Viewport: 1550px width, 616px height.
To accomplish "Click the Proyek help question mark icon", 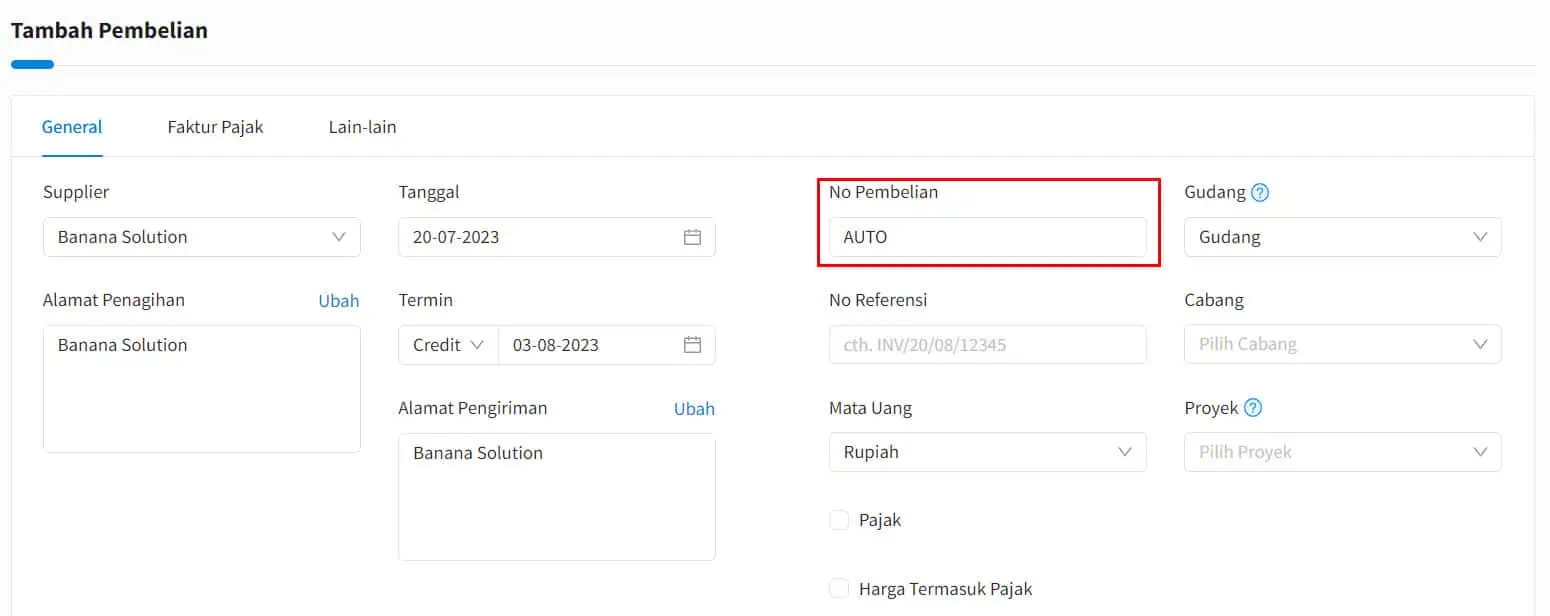I will pos(1253,408).
